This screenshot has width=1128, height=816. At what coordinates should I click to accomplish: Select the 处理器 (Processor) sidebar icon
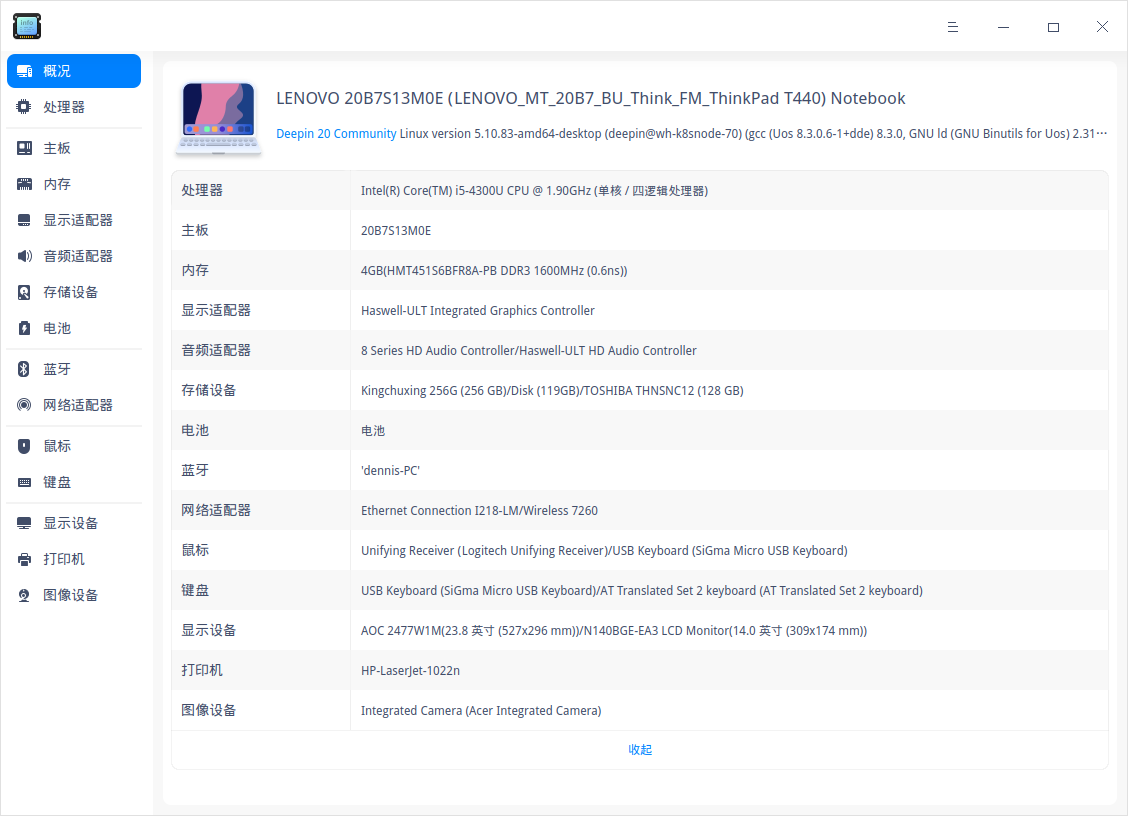click(x=23, y=107)
